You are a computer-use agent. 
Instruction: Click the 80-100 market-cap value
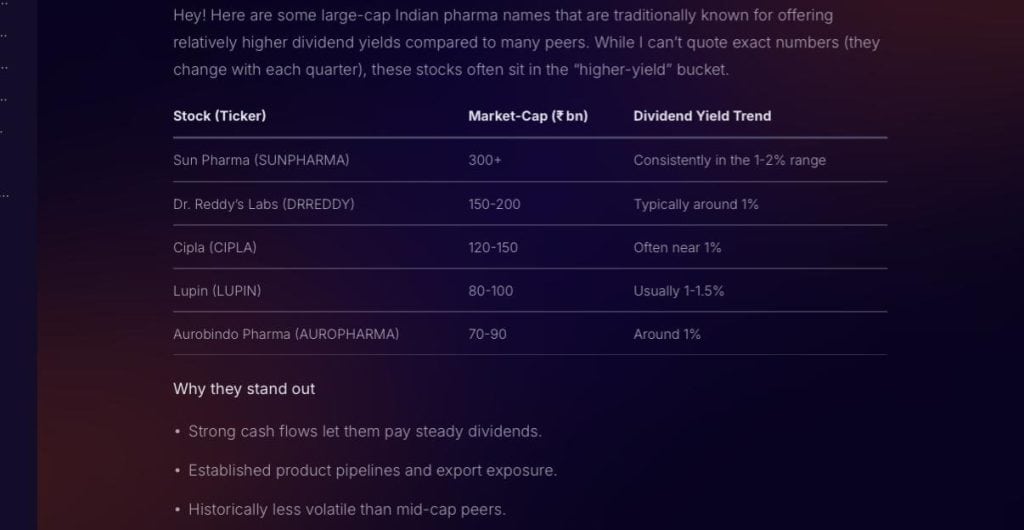pyautogui.click(x=490, y=291)
